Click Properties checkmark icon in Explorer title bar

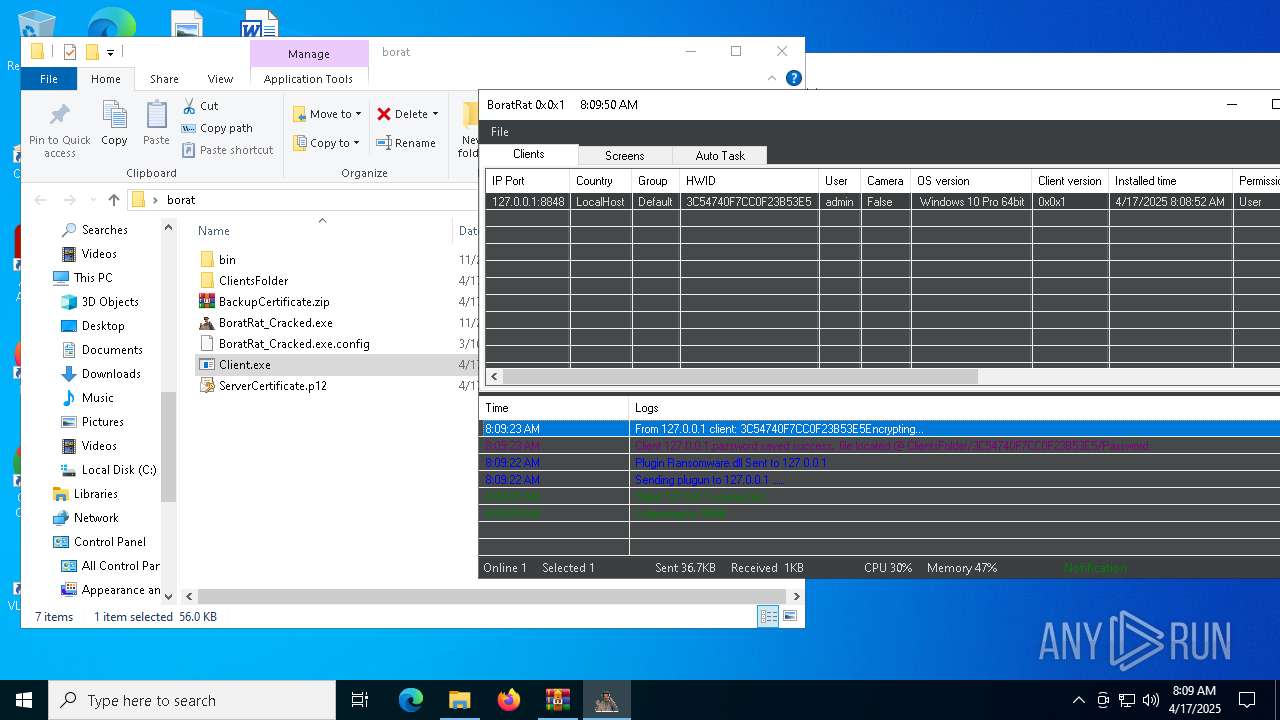69,52
